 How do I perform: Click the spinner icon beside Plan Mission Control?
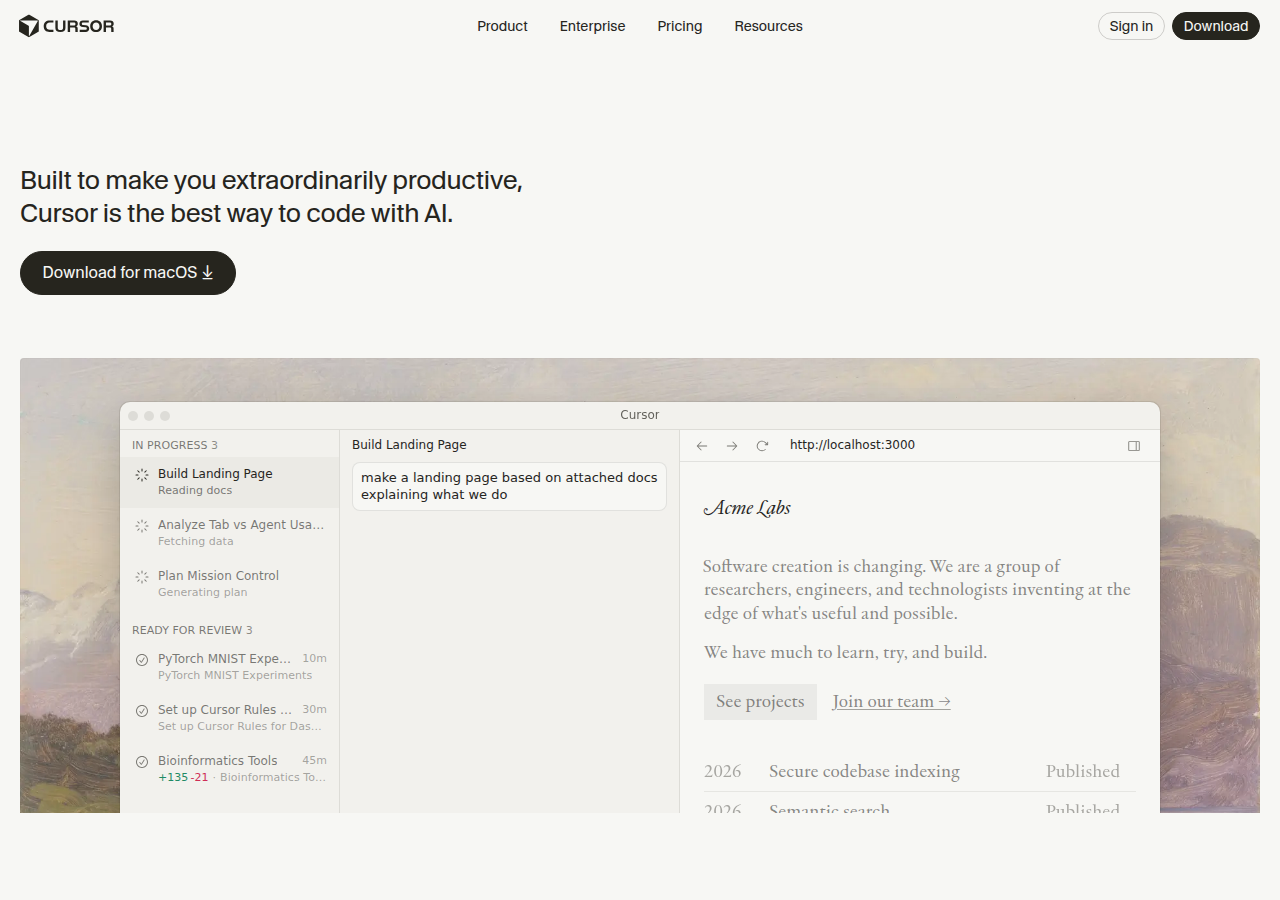click(142, 577)
